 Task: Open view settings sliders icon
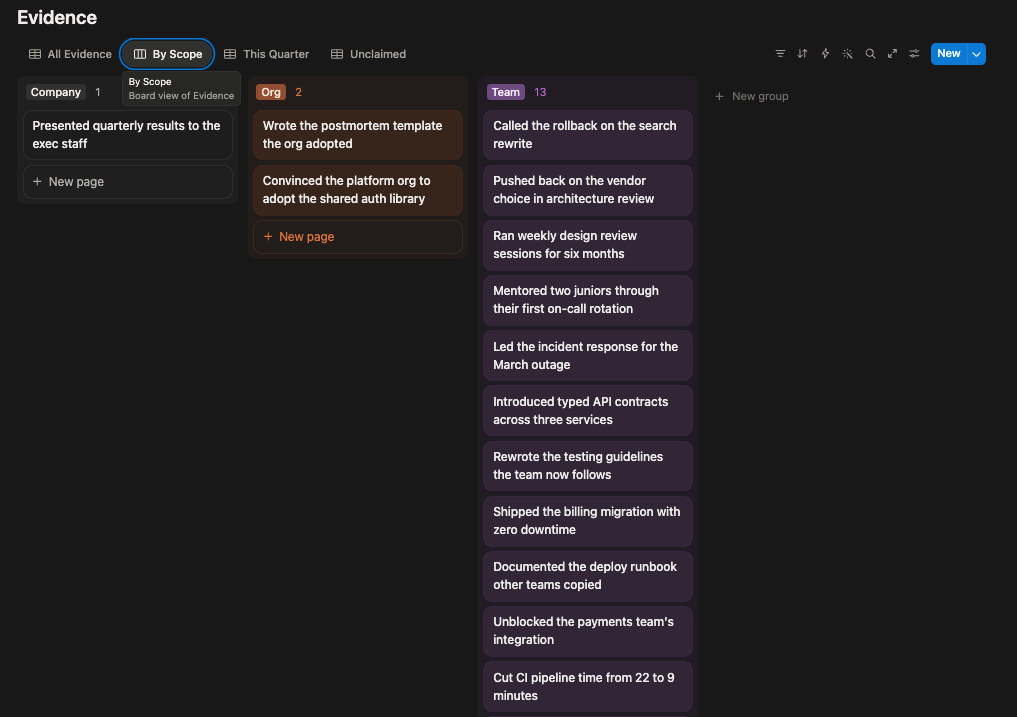(x=915, y=54)
